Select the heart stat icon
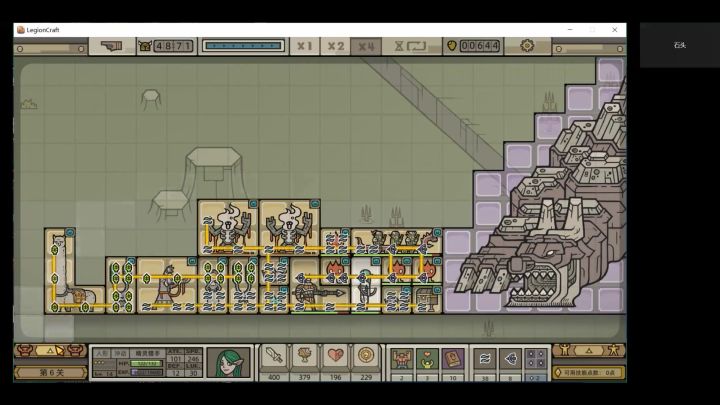 coord(335,356)
